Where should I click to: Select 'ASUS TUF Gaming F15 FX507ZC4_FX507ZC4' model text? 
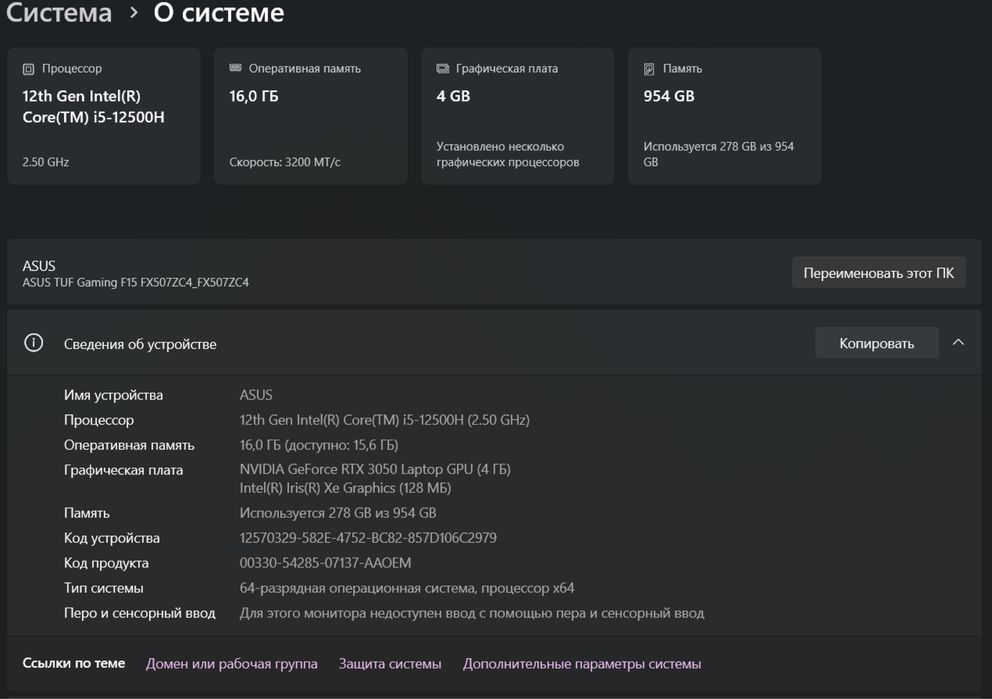pyautogui.click(x=135, y=282)
